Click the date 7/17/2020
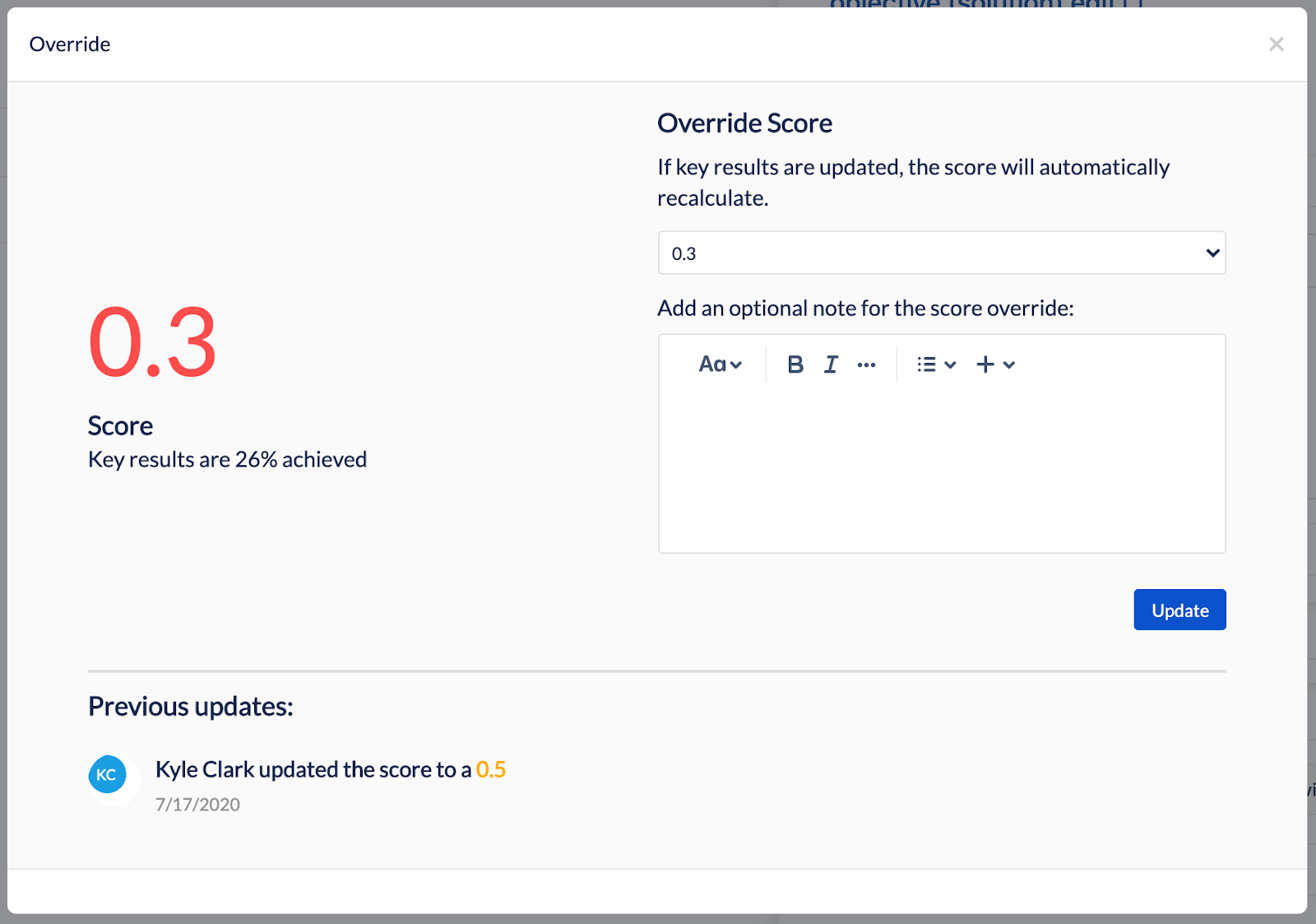The image size is (1316, 924). 197,805
